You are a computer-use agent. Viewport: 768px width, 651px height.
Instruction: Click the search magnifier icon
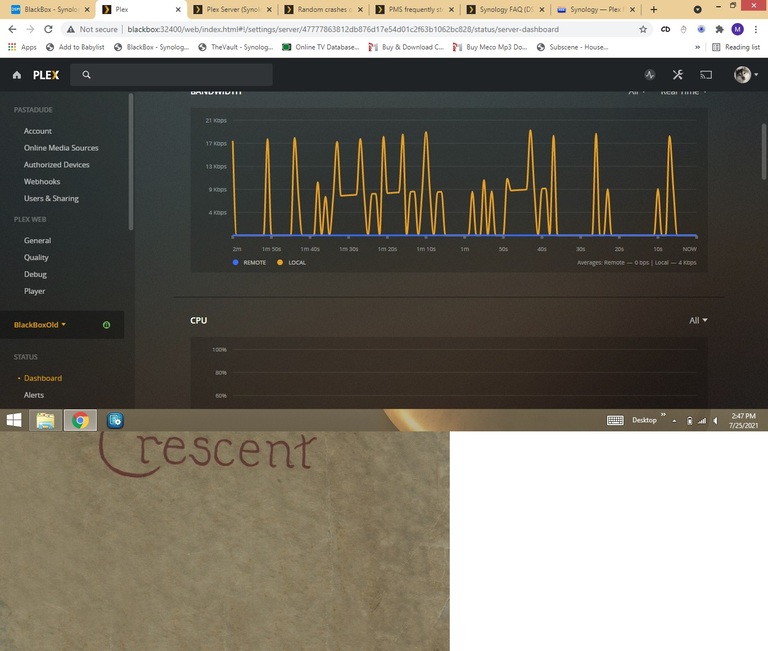click(x=86, y=75)
